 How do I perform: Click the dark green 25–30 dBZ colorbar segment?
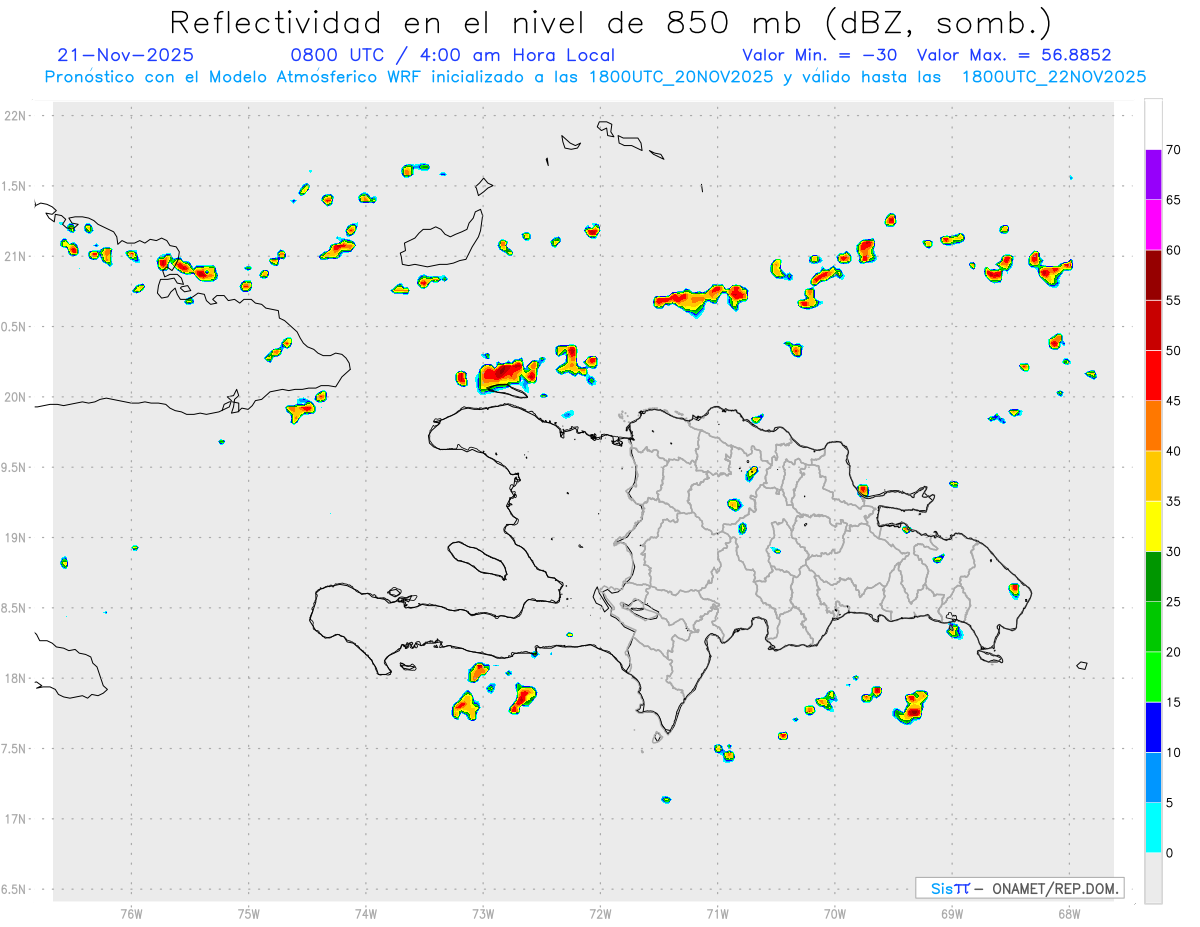1153,577
